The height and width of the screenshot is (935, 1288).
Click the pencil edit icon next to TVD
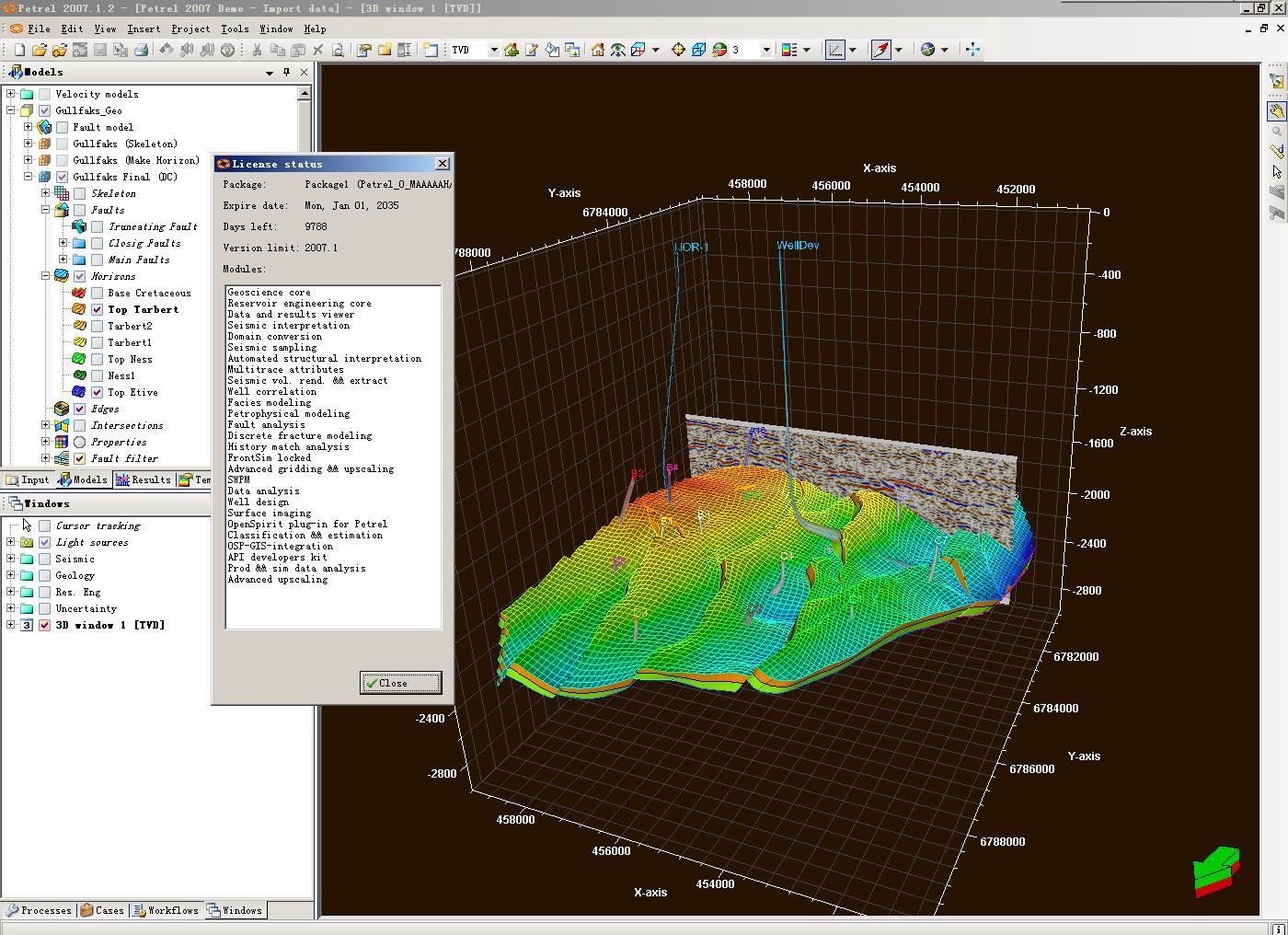531,50
